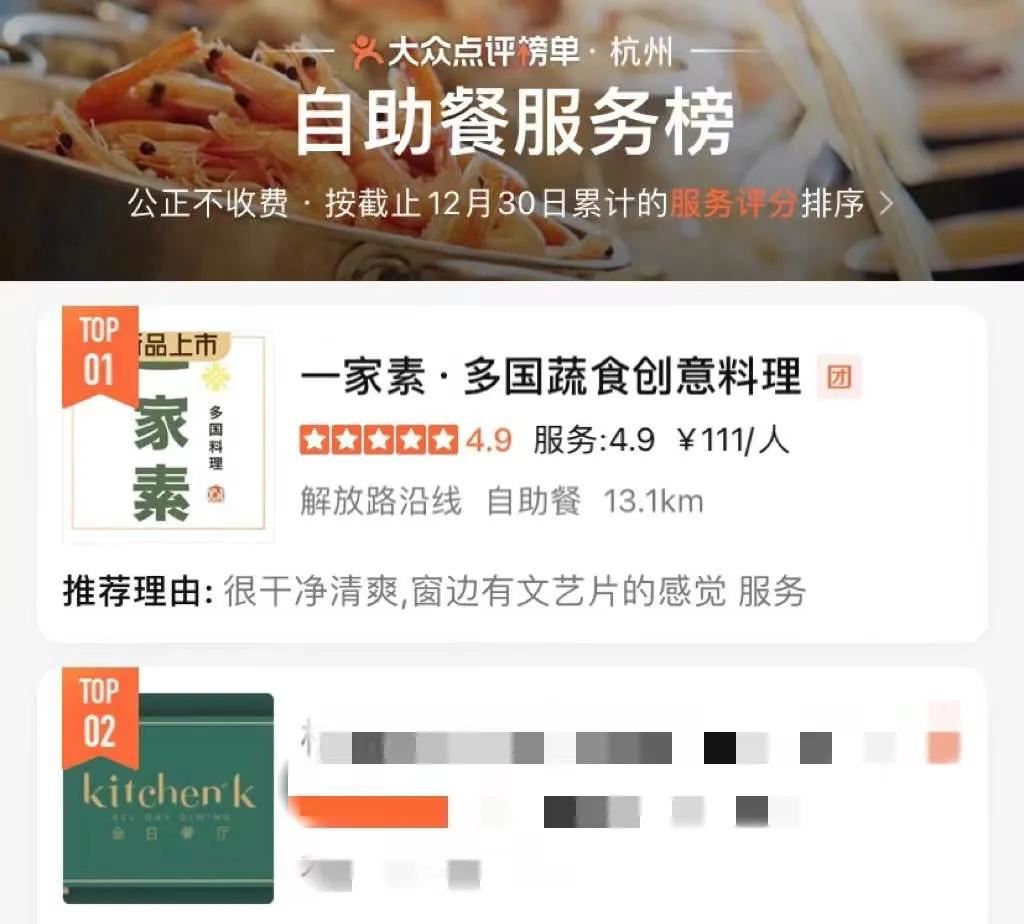Tap the 团 group-buy badge icon
The height and width of the screenshot is (924, 1024).
click(x=839, y=377)
